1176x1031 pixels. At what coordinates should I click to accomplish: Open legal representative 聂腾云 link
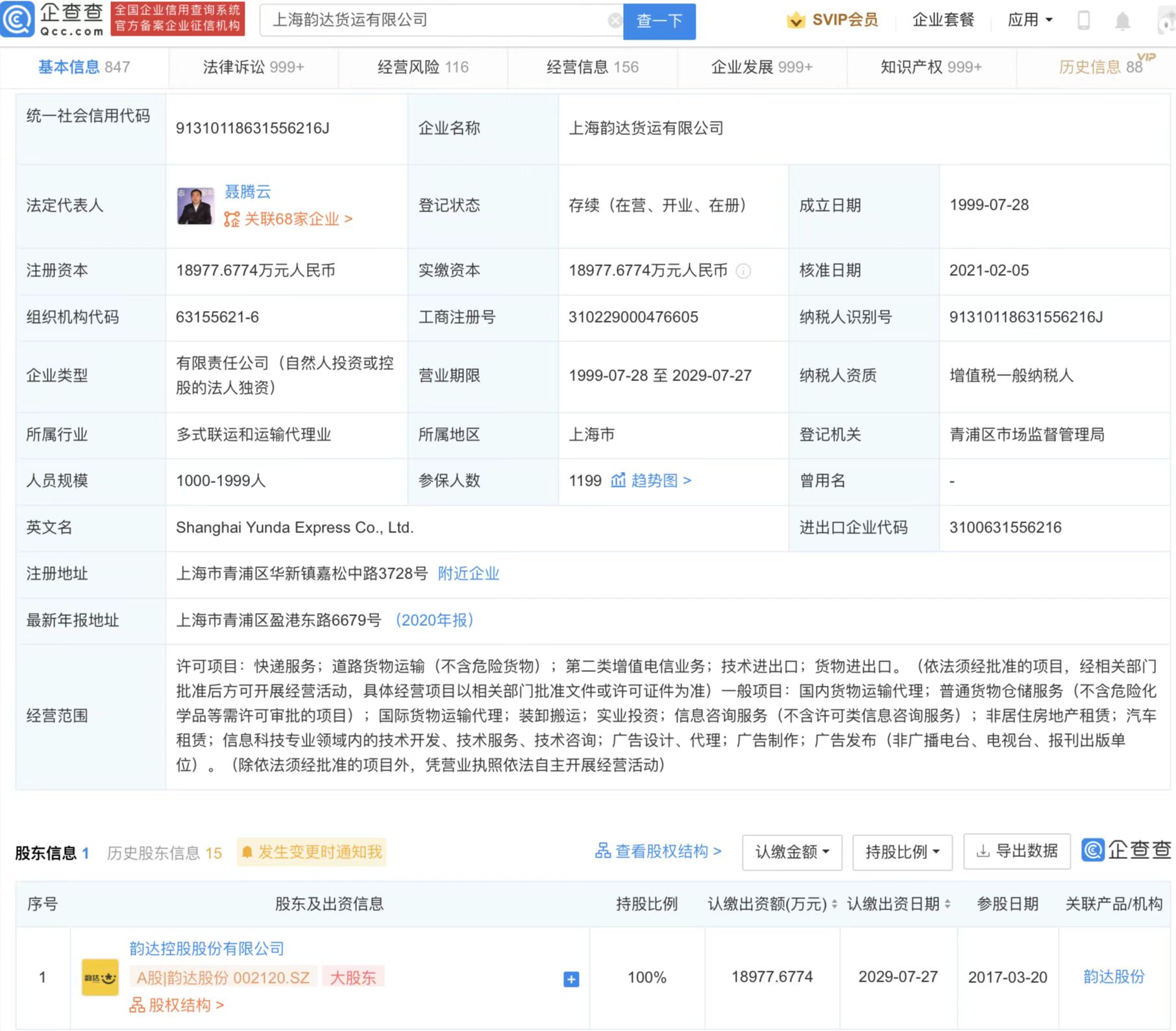[x=247, y=192]
